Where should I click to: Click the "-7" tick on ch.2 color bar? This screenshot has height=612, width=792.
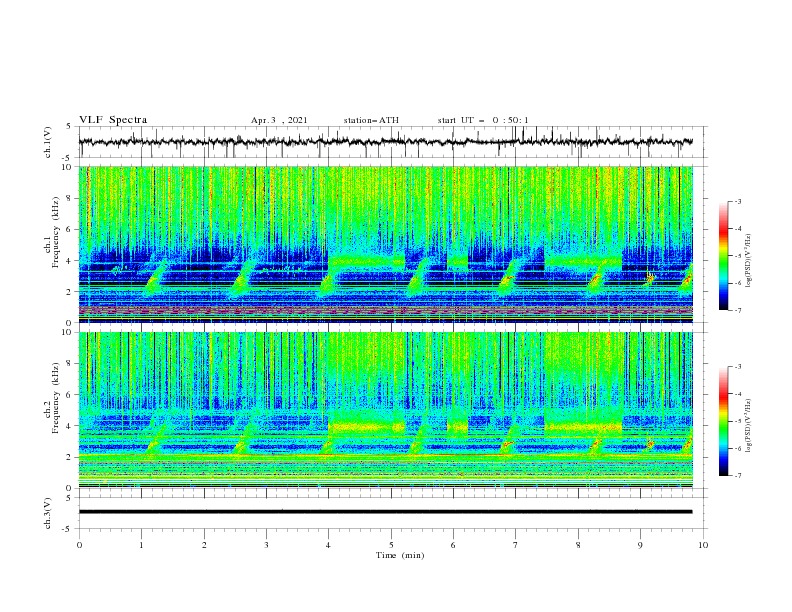pyautogui.click(x=738, y=476)
